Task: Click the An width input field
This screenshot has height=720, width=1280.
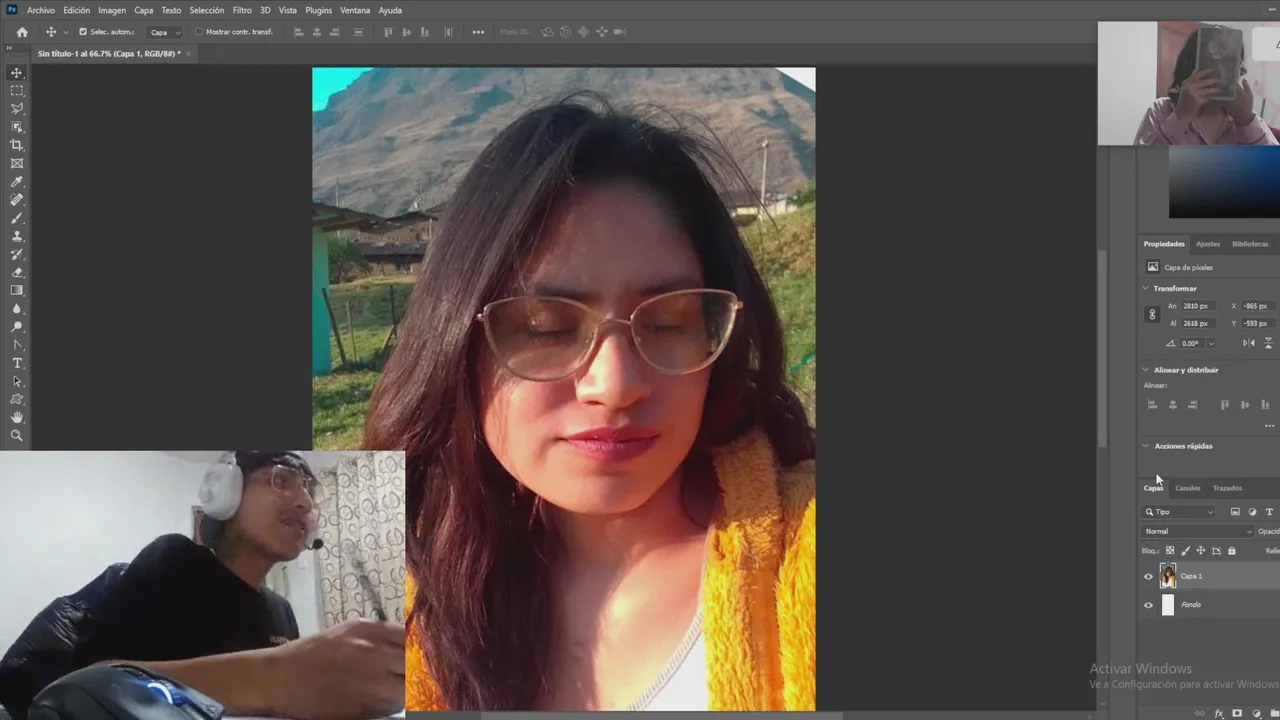Action: (x=1198, y=306)
